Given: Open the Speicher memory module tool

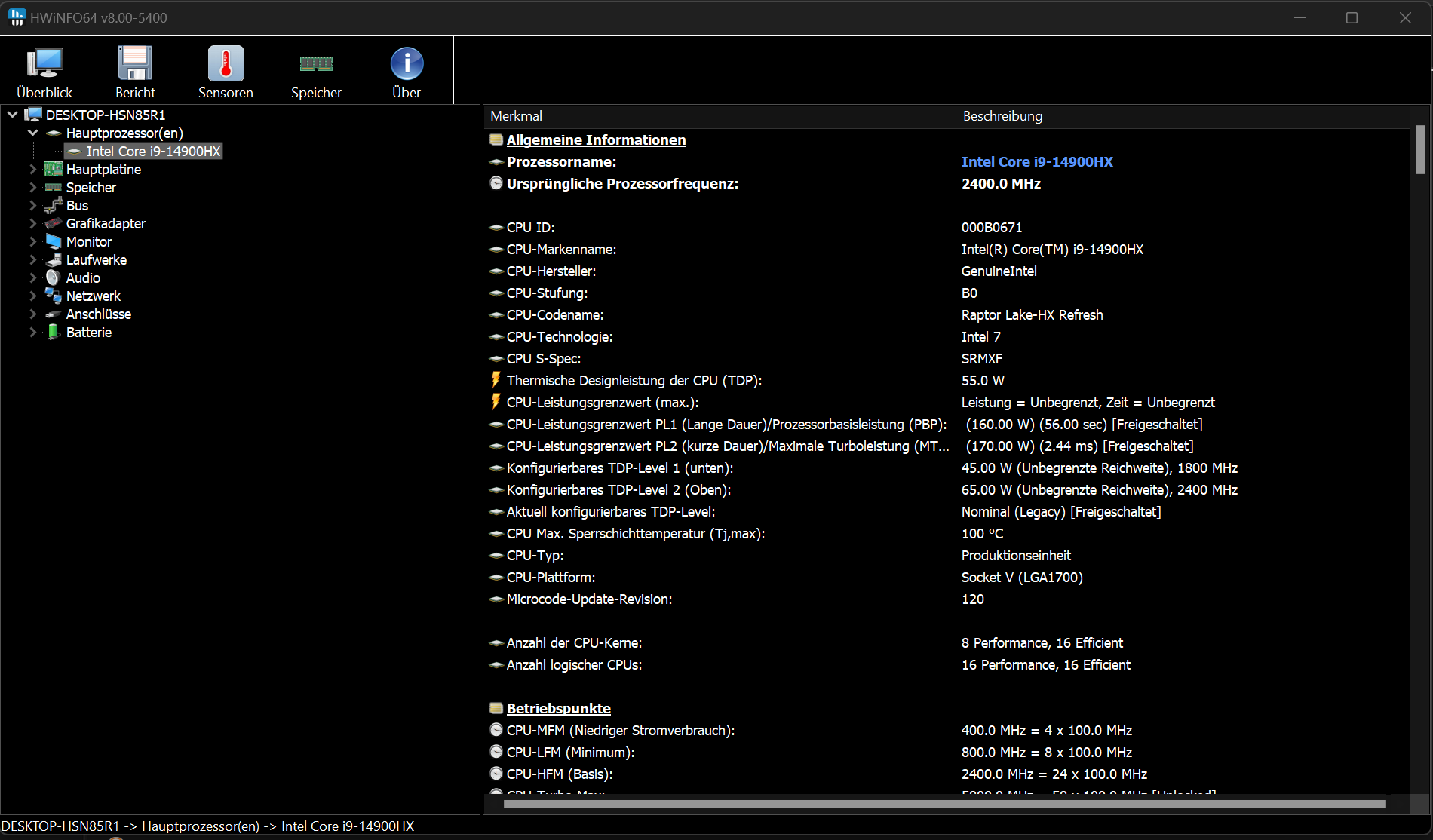Looking at the screenshot, I should [316, 72].
